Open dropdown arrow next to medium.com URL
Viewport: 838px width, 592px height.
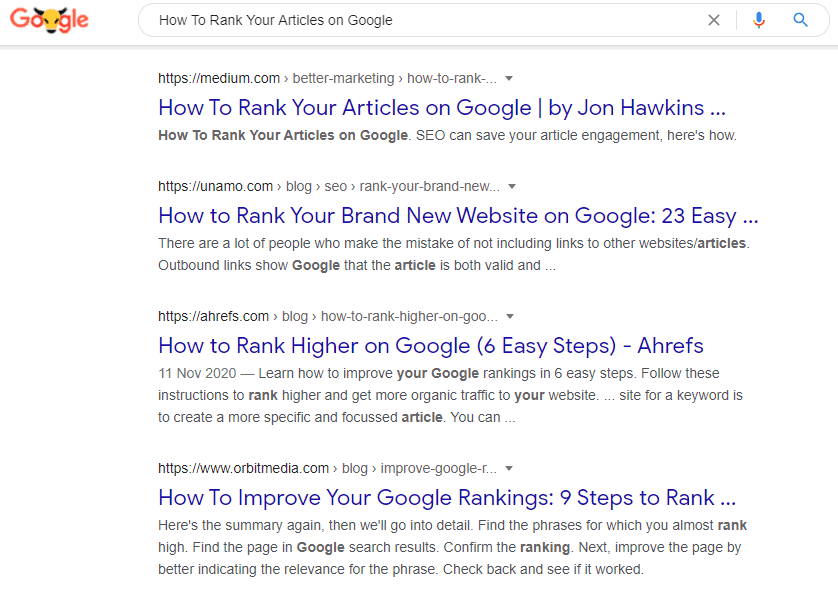point(509,79)
